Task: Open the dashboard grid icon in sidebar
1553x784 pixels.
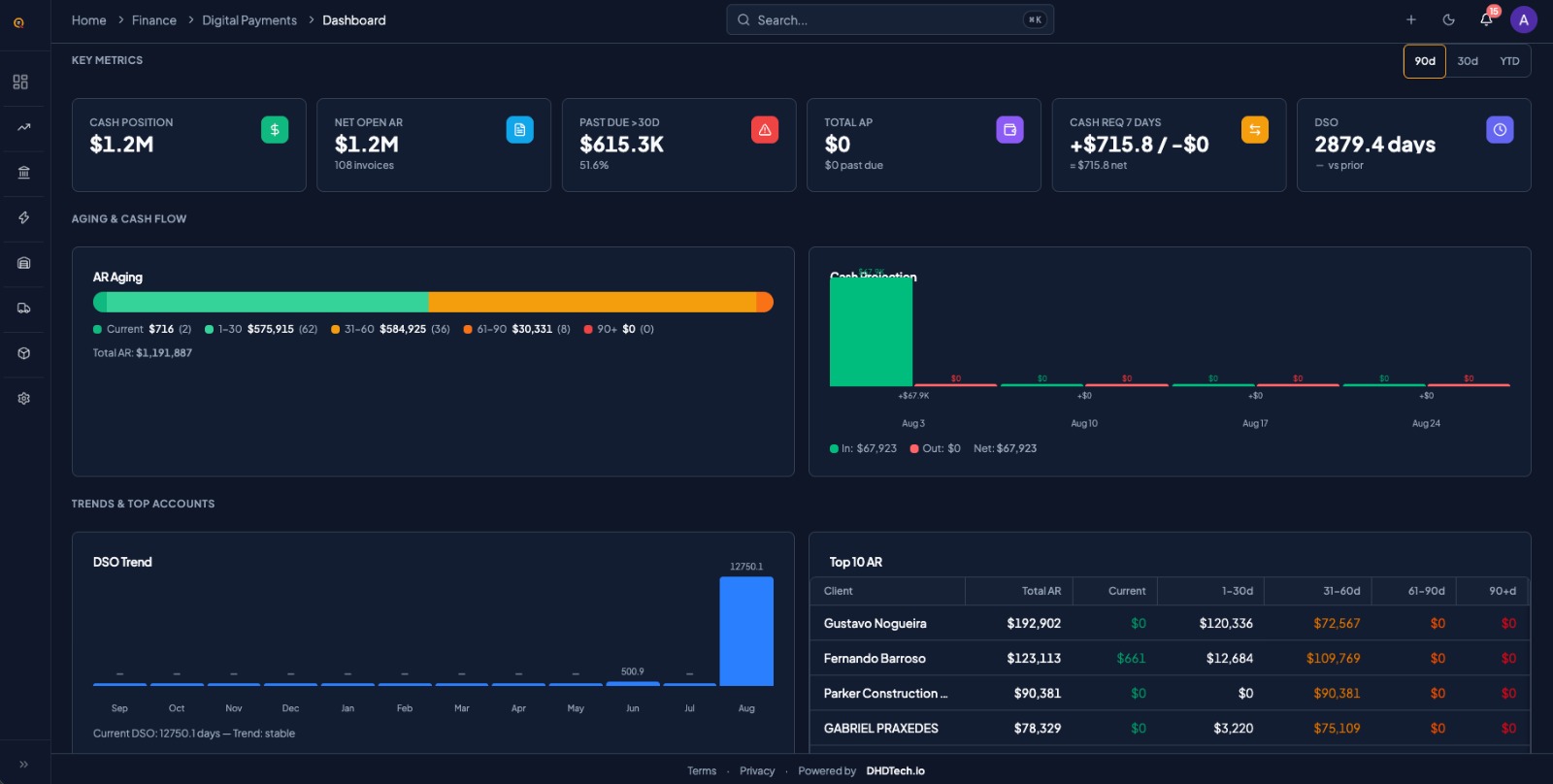Action: tap(20, 82)
